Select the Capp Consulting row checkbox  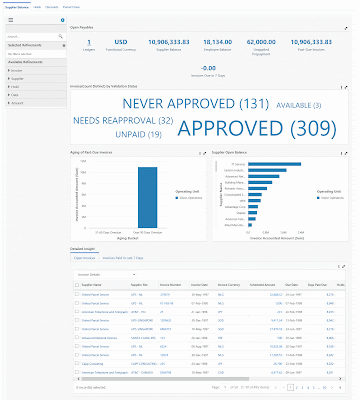[77, 364]
